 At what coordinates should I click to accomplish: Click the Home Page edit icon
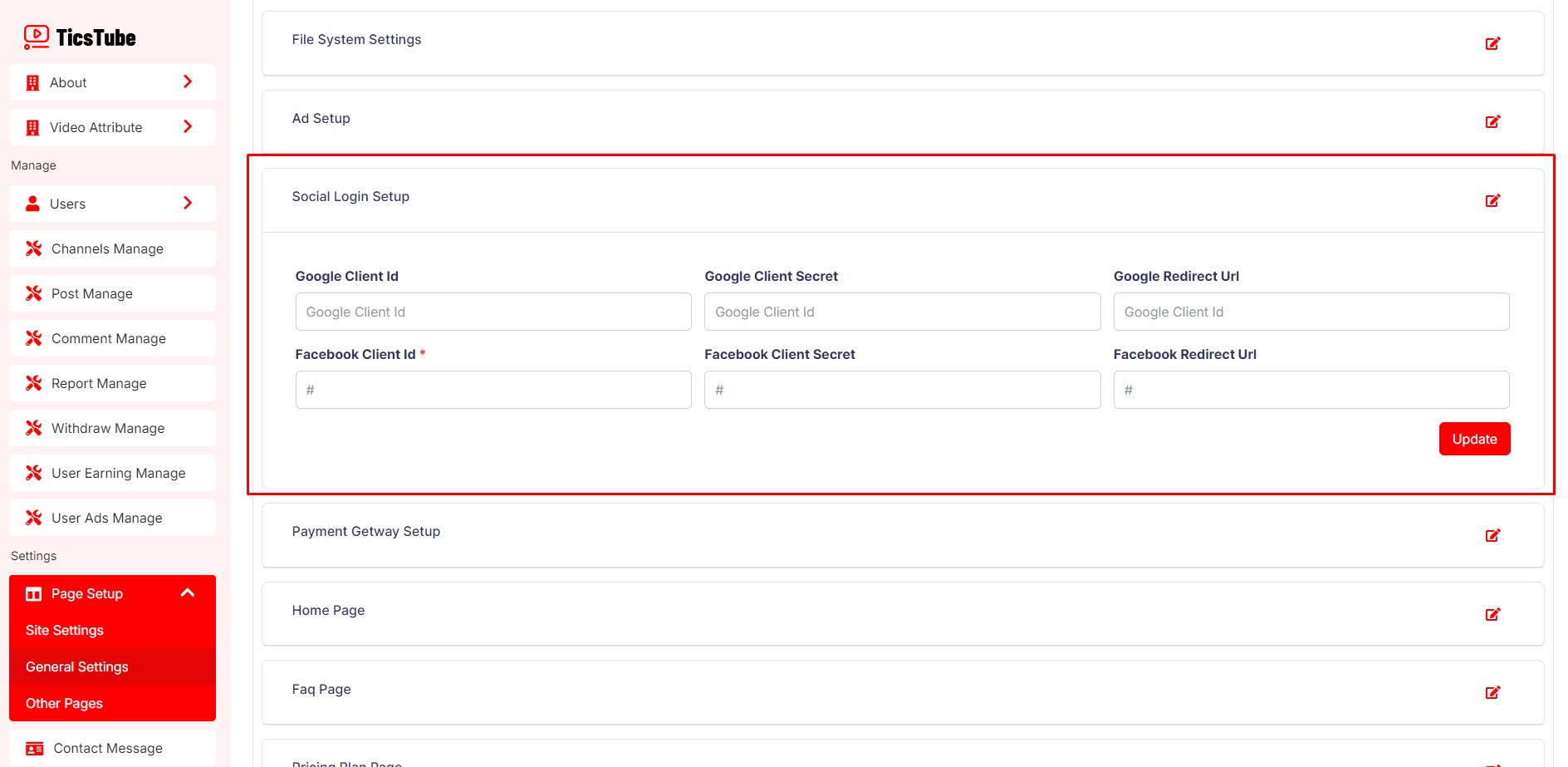[x=1492, y=614]
